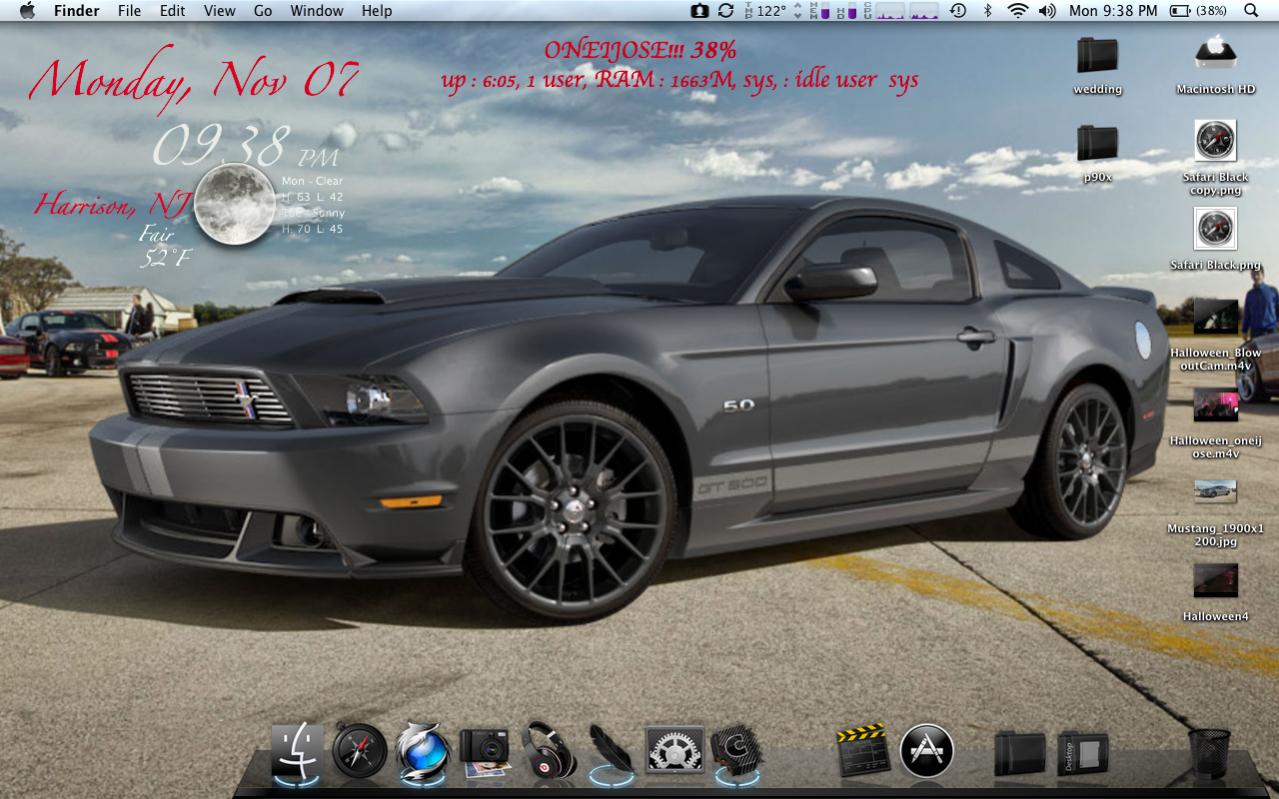Open the chip-shaped app in Dock
Viewport: 1279px width, 799px height.
pos(737,750)
